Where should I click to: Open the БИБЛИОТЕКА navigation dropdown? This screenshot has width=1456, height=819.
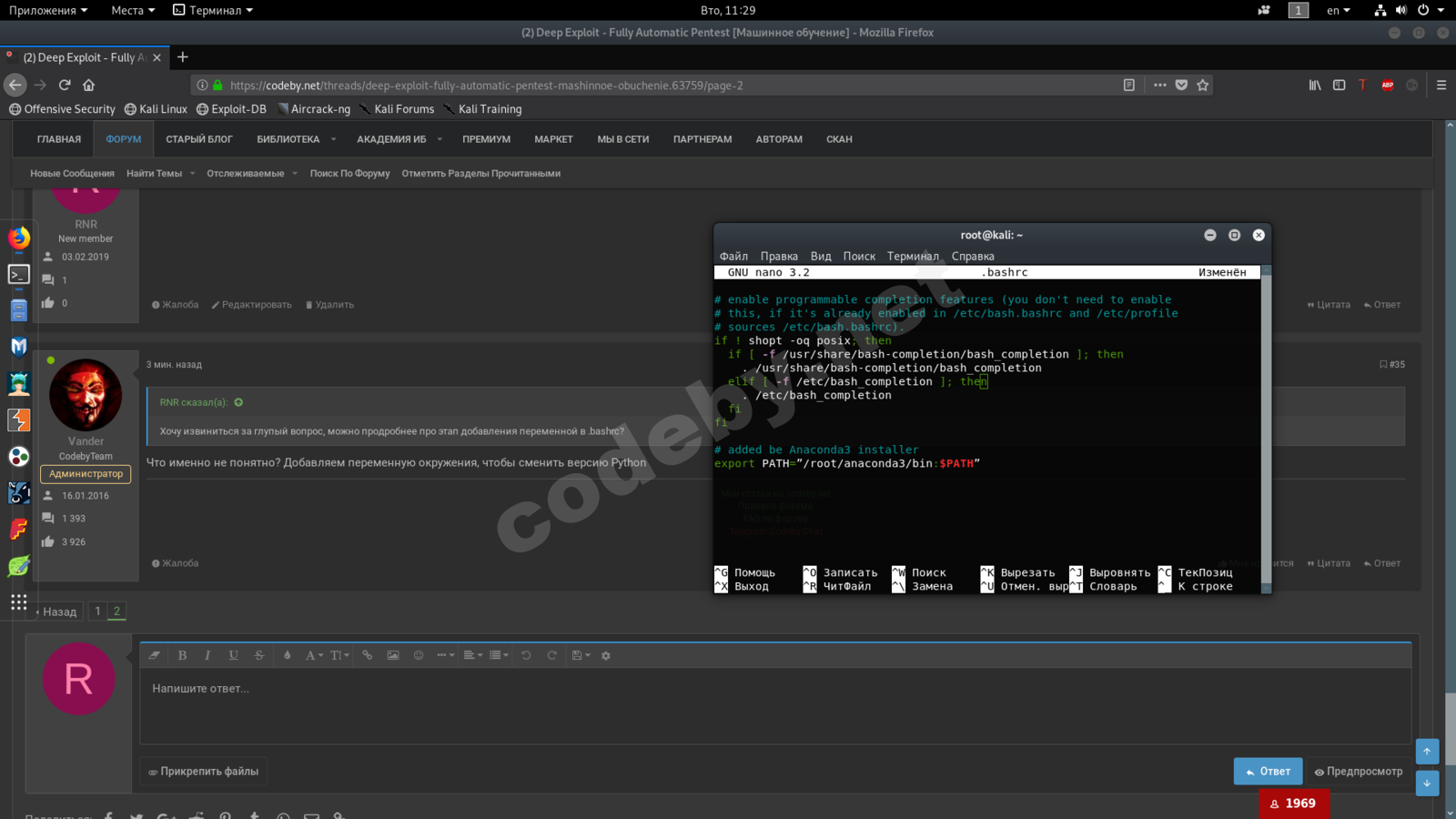point(296,139)
